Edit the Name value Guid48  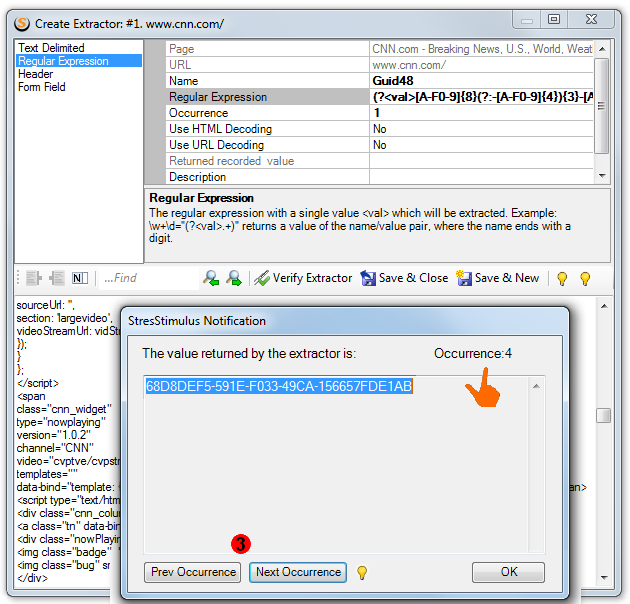tap(481, 81)
